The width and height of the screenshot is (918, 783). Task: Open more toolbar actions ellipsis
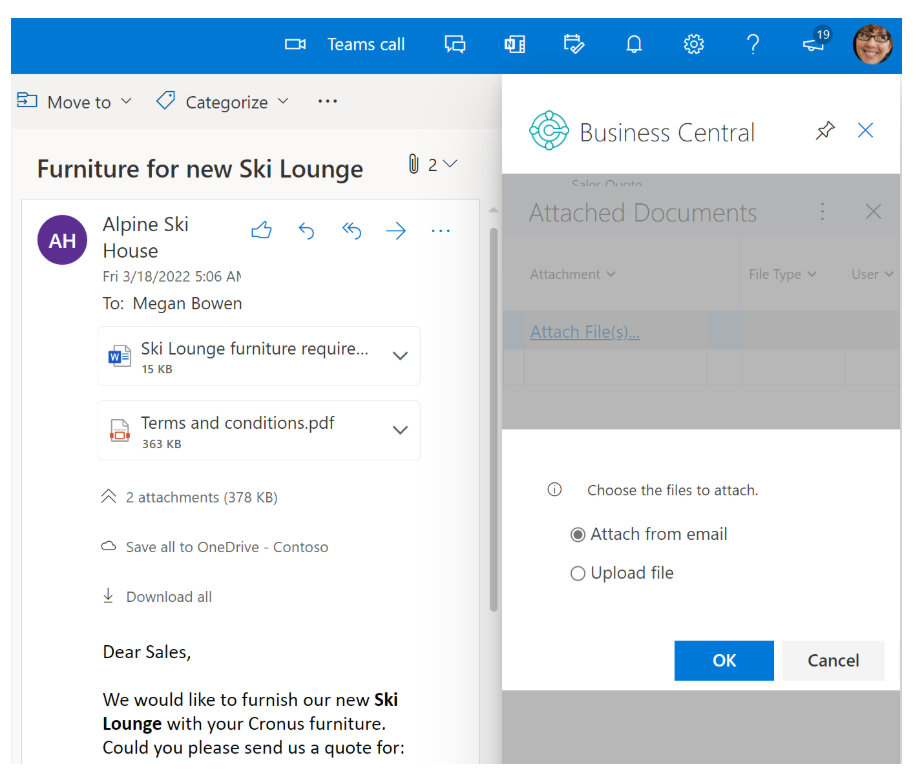327,101
